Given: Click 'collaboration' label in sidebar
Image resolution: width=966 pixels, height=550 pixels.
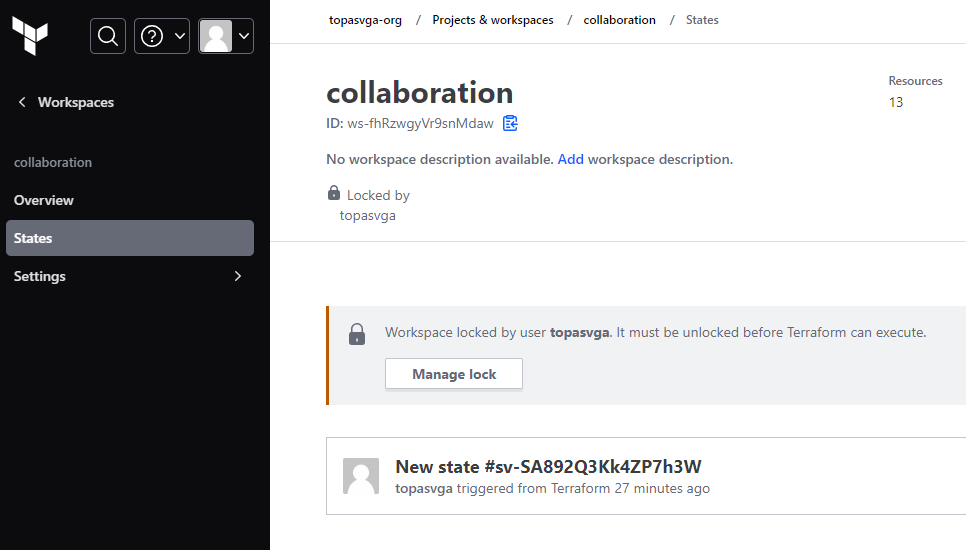Looking at the screenshot, I should (53, 163).
